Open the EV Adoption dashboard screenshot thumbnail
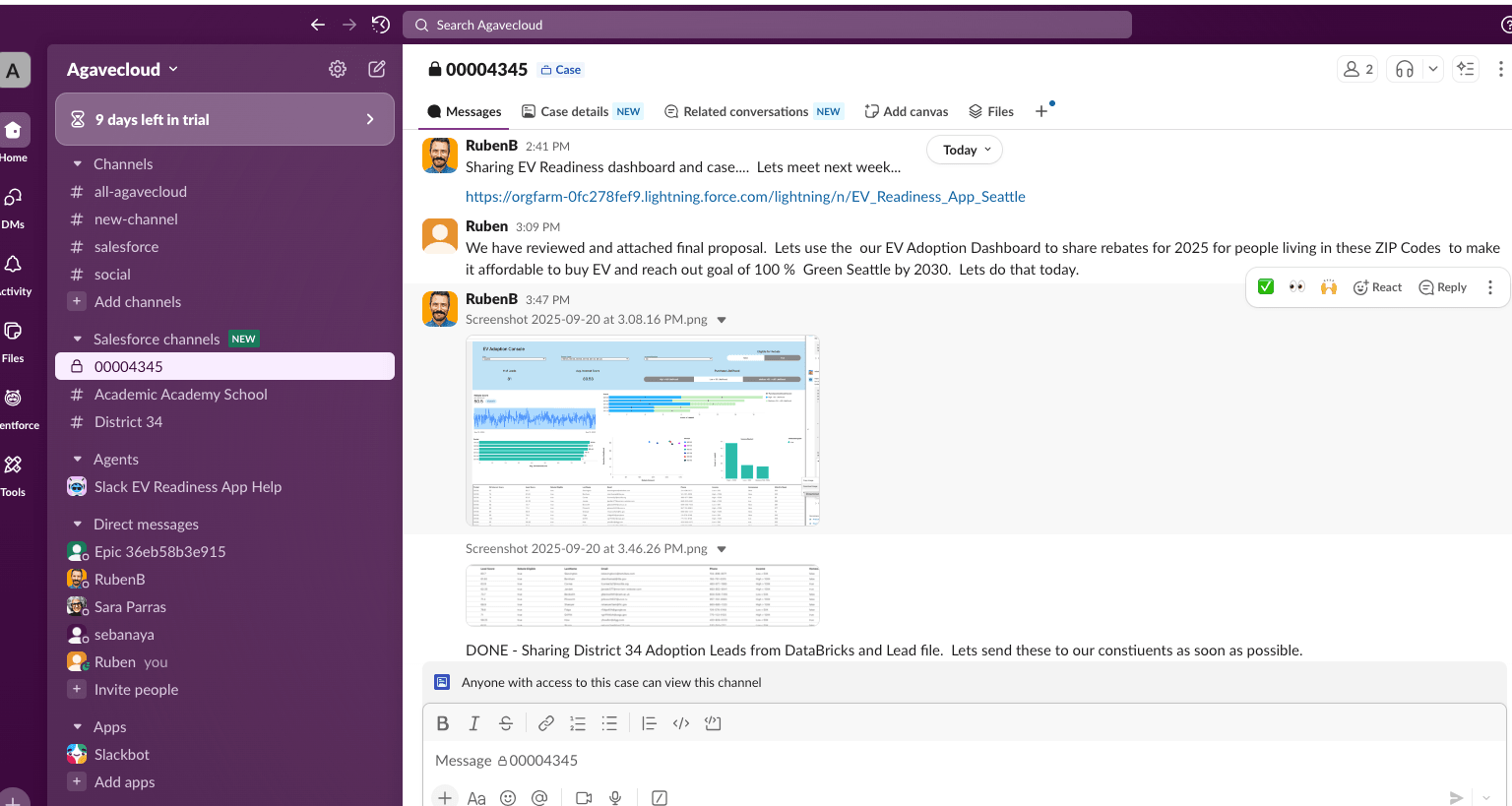The height and width of the screenshot is (806, 1512). 642,431
